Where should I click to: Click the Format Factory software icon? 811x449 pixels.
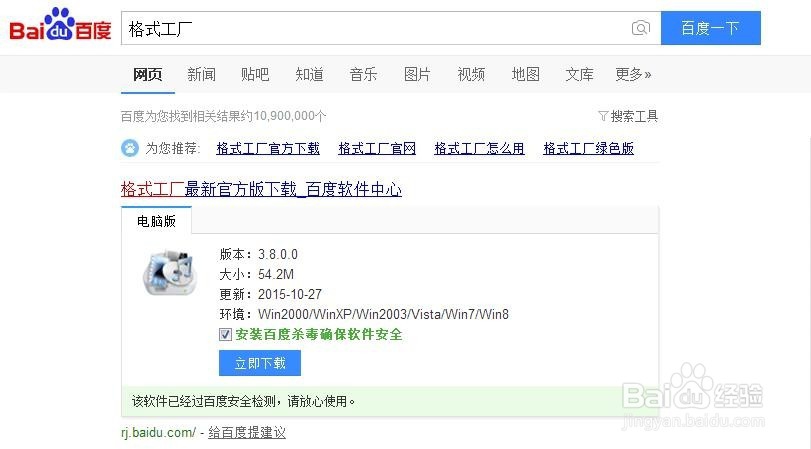pyautogui.click(x=170, y=273)
